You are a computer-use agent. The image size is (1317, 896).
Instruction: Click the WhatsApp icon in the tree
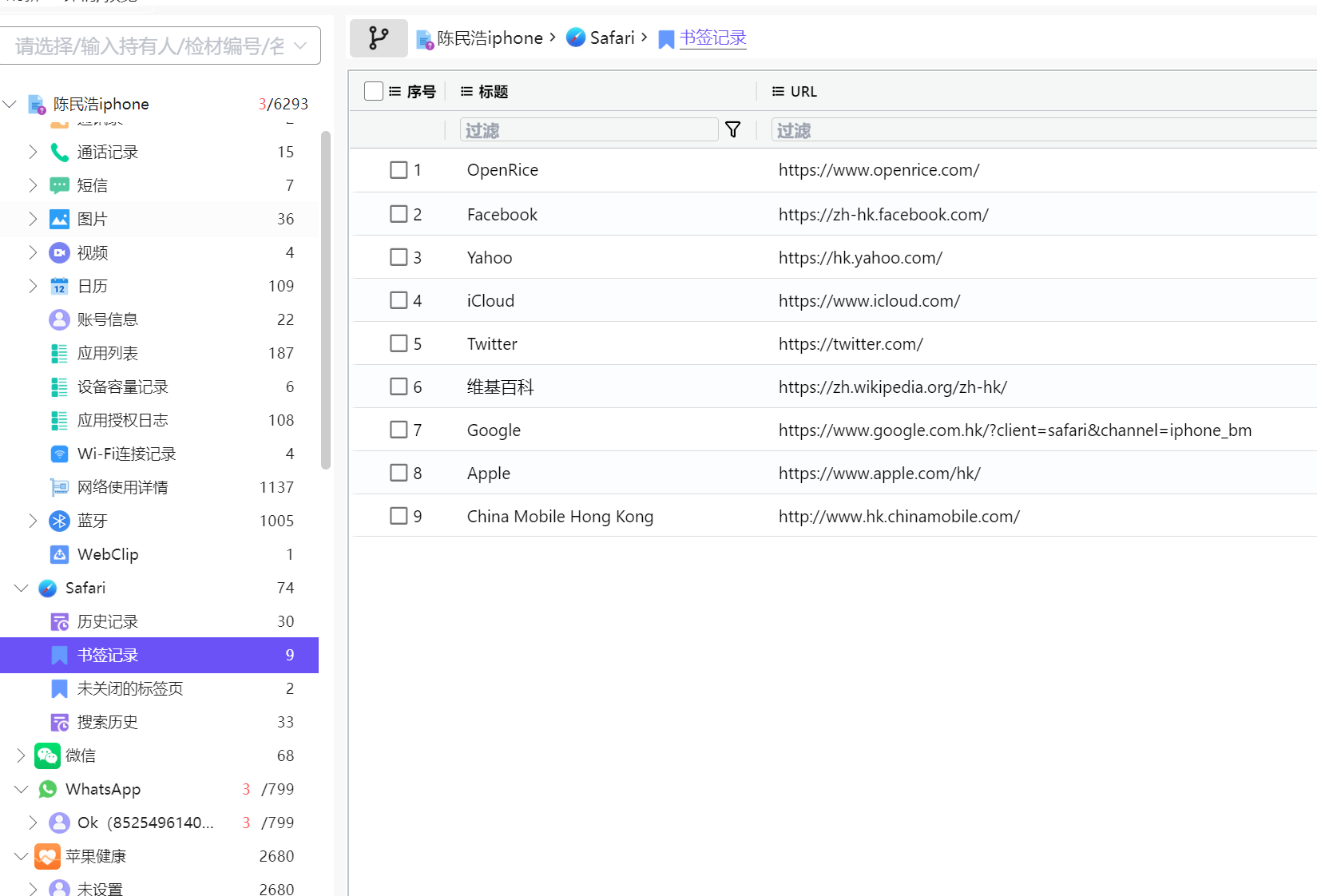tap(47, 789)
